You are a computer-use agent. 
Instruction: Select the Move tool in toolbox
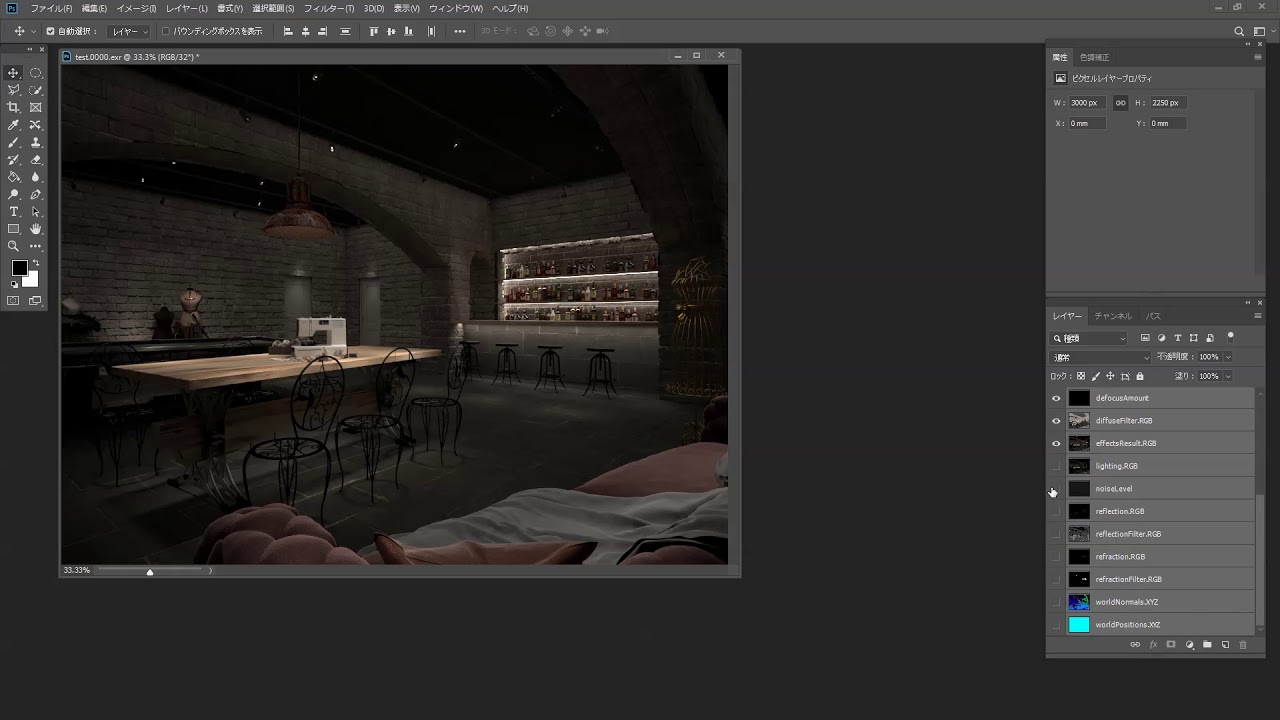coord(14,73)
